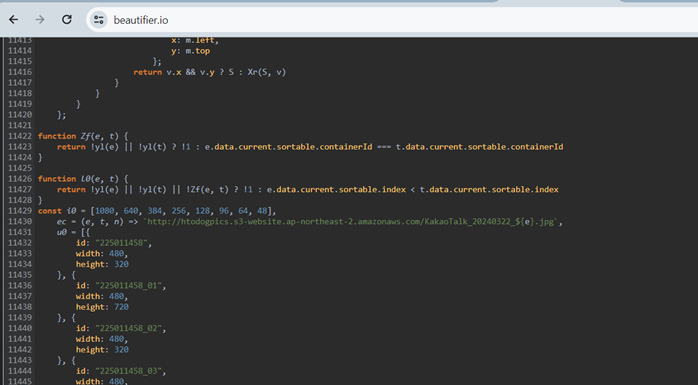Click height value 720
This screenshot has height=385, width=698.
pos(122,307)
